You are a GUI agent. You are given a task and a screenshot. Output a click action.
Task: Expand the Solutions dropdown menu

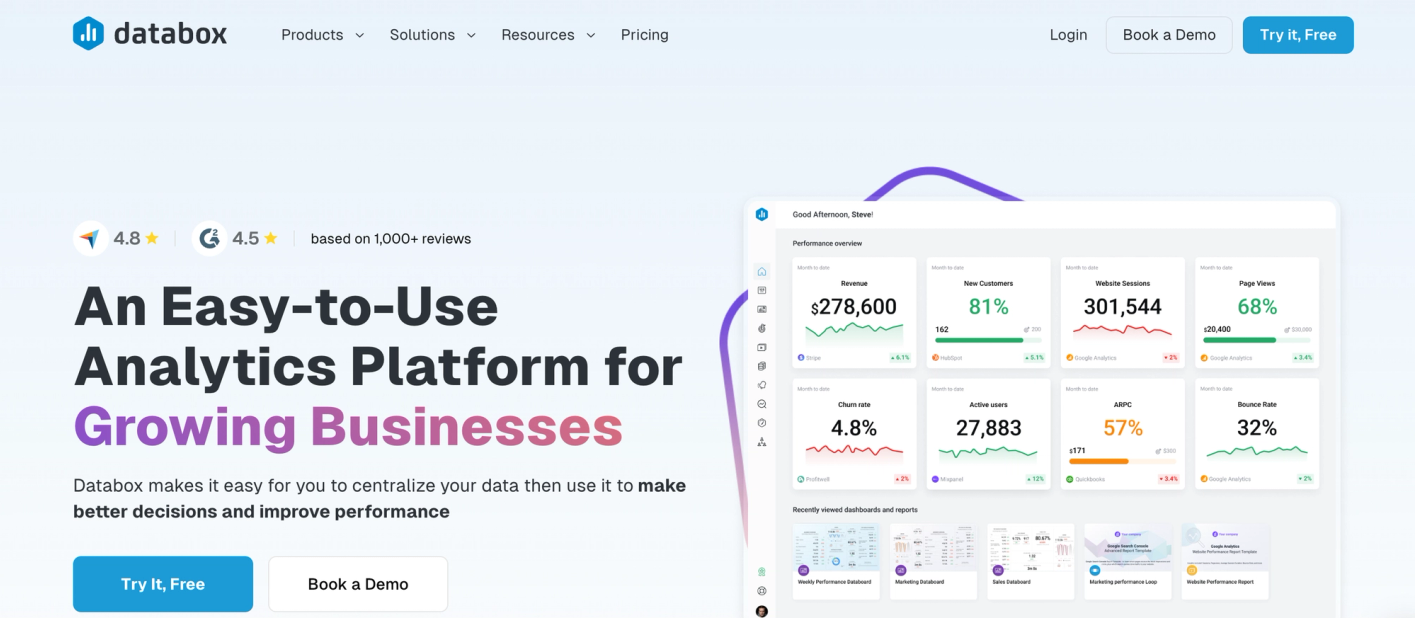tap(433, 35)
